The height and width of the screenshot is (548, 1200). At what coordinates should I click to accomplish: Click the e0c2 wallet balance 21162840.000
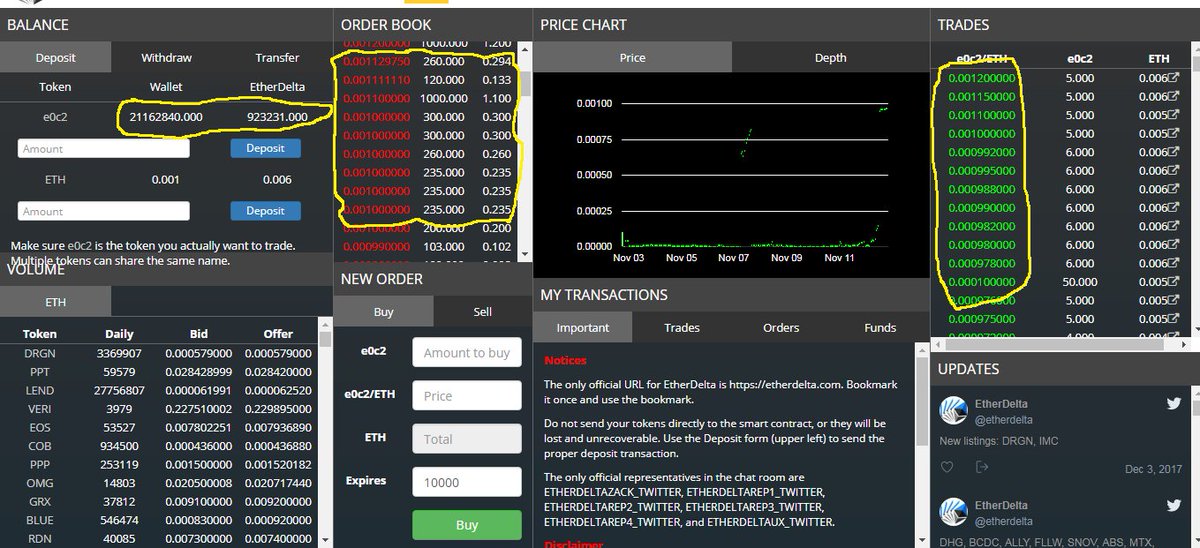pos(166,117)
